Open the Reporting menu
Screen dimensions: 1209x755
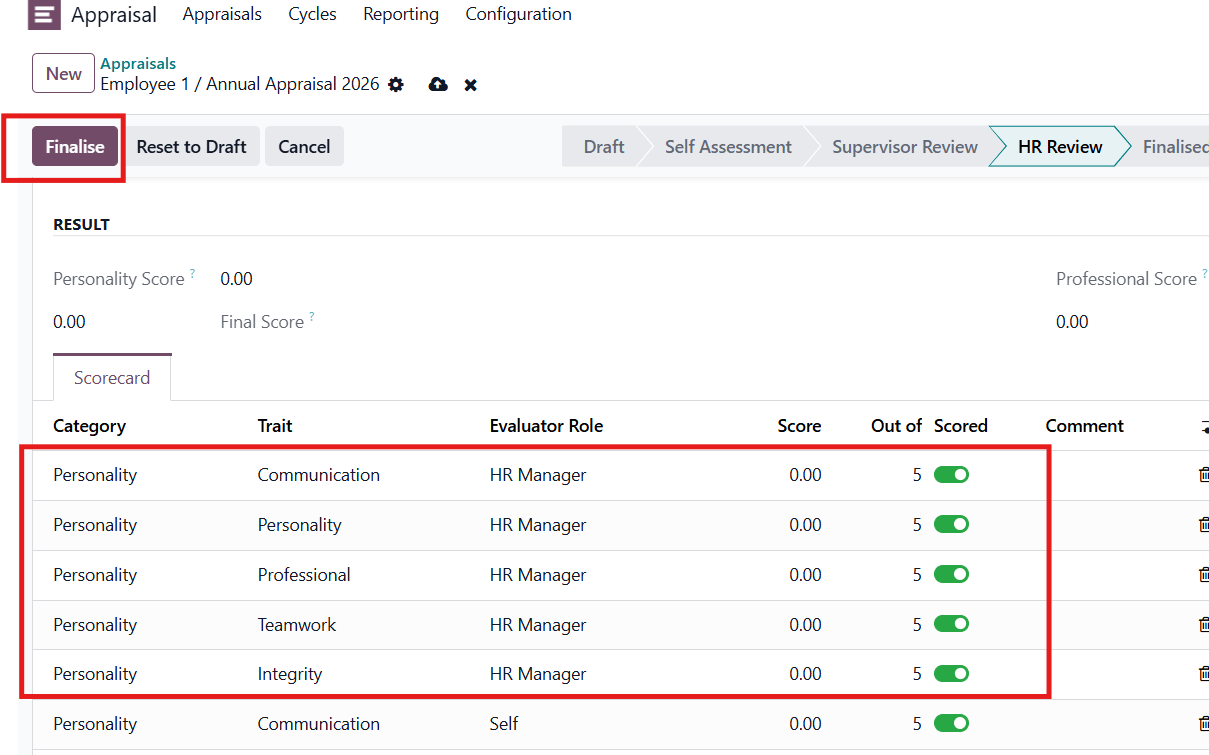tap(401, 14)
